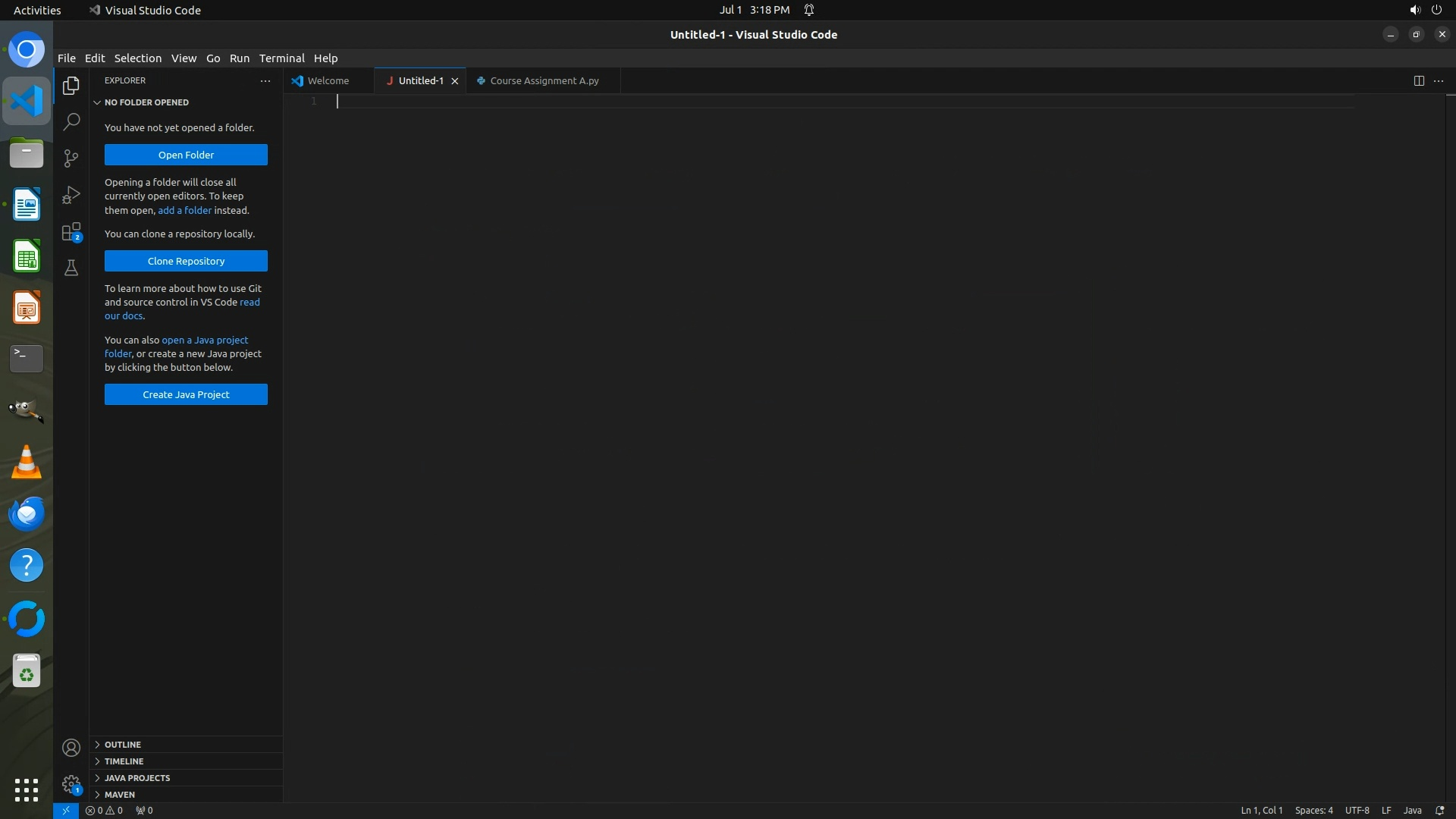Click the Split Editor Right icon
Viewport: 1456px width, 819px height.
[x=1419, y=80]
